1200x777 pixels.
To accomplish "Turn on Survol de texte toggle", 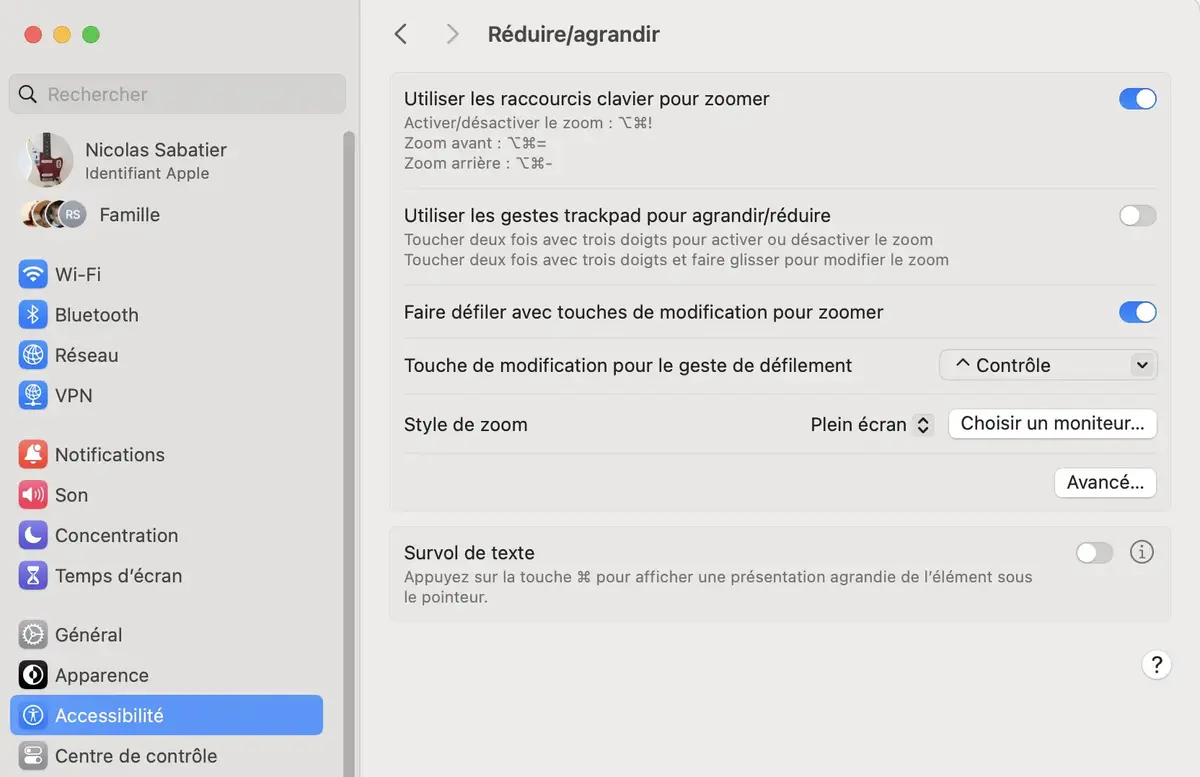I will [x=1094, y=553].
